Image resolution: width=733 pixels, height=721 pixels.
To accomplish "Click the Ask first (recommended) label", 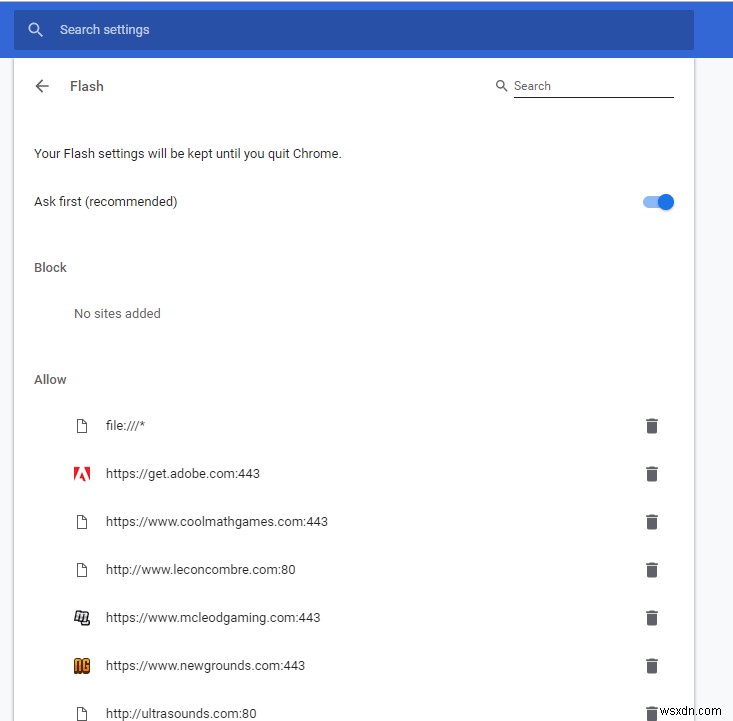I will [106, 202].
